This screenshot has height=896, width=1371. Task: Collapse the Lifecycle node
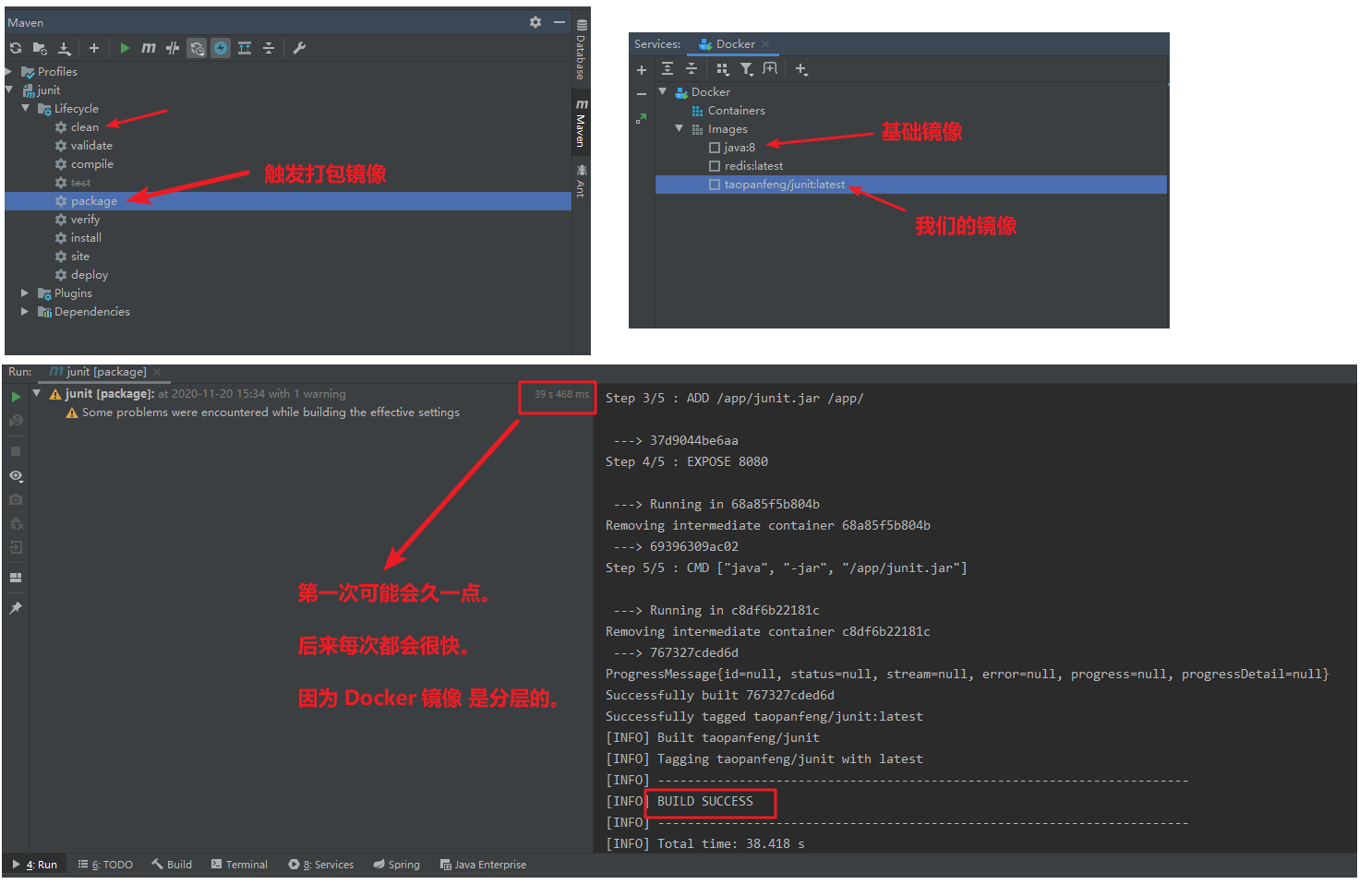(25, 108)
